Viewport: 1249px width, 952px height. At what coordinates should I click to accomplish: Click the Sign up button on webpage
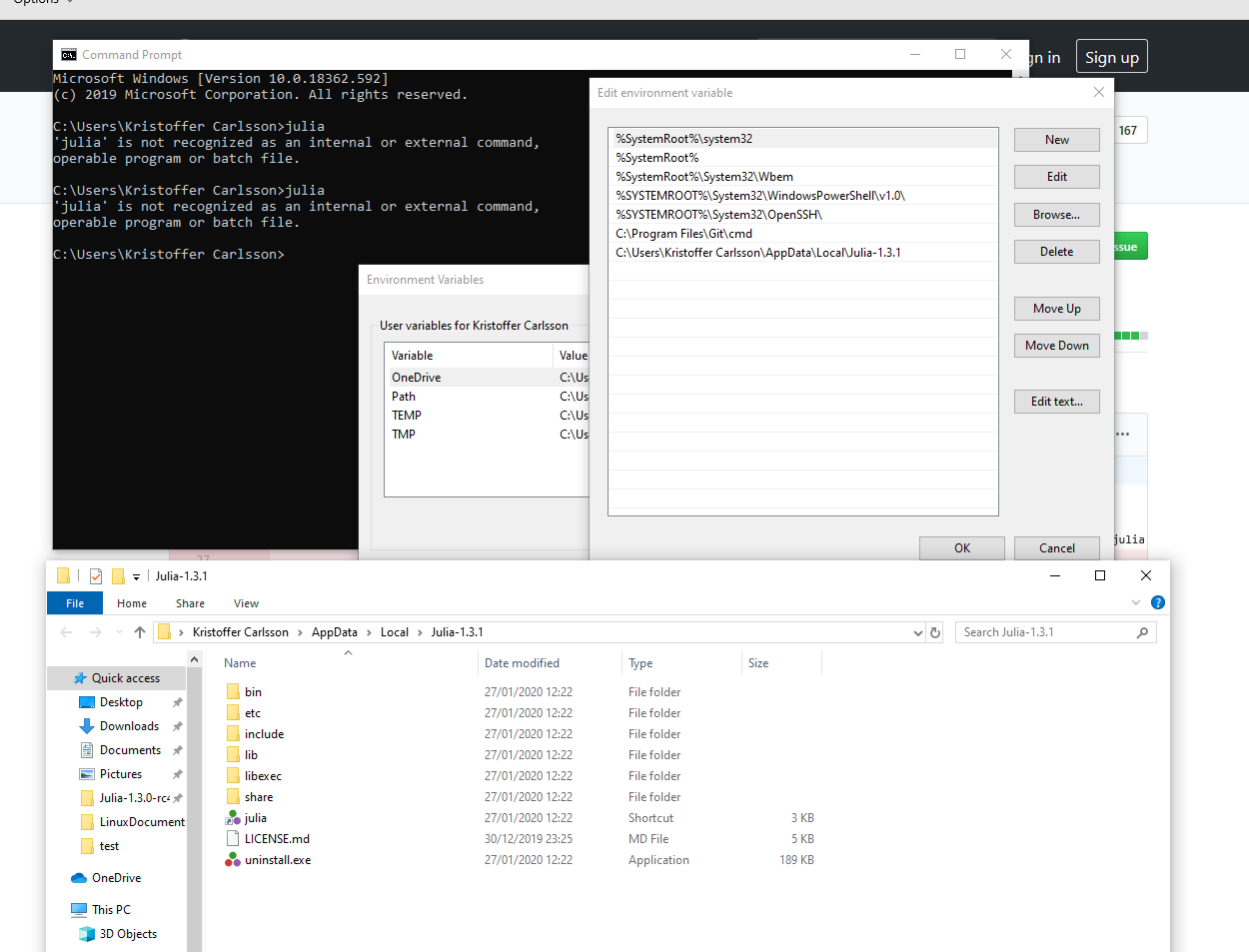click(x=1111, y=57)
